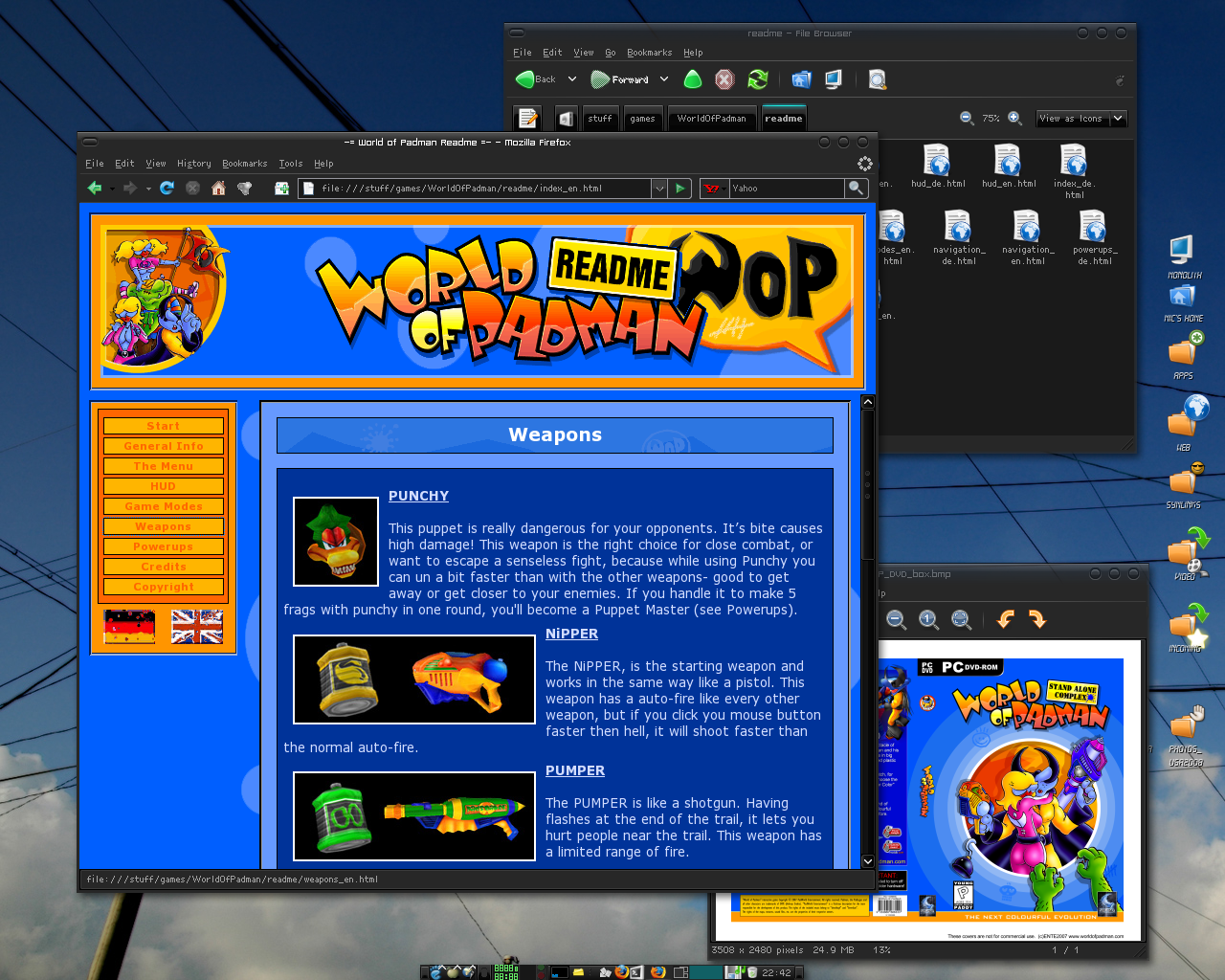Select 'stuff' in the path bar
Image resolution: width=1225 pixels, height=980 pixels.
click(x=600, y=118)
